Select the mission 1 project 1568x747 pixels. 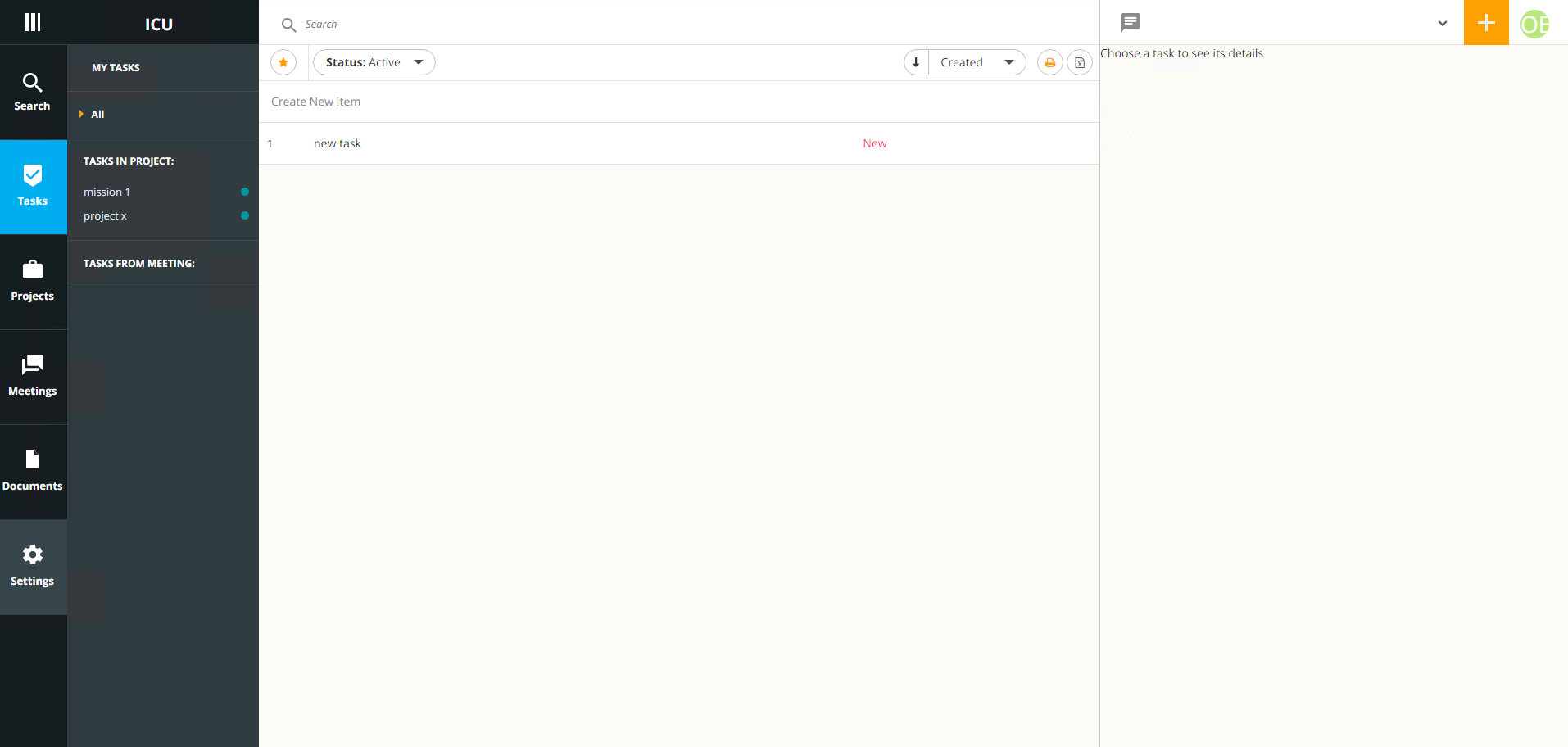[x=106, y=192]
